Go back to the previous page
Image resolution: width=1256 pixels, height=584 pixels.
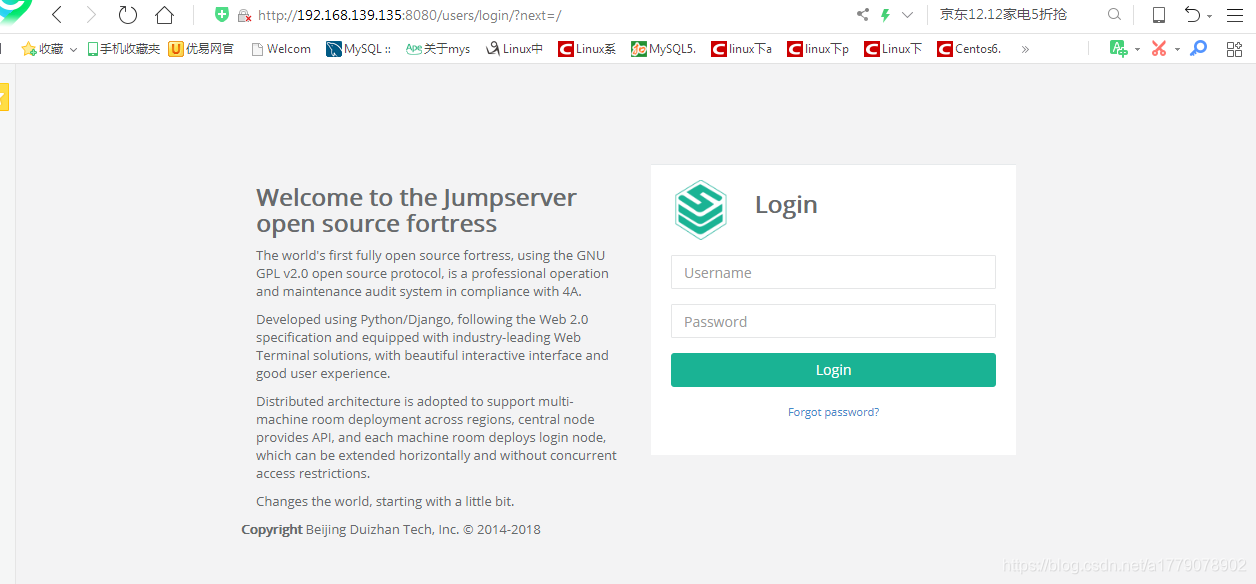click(x=57, y=15)
